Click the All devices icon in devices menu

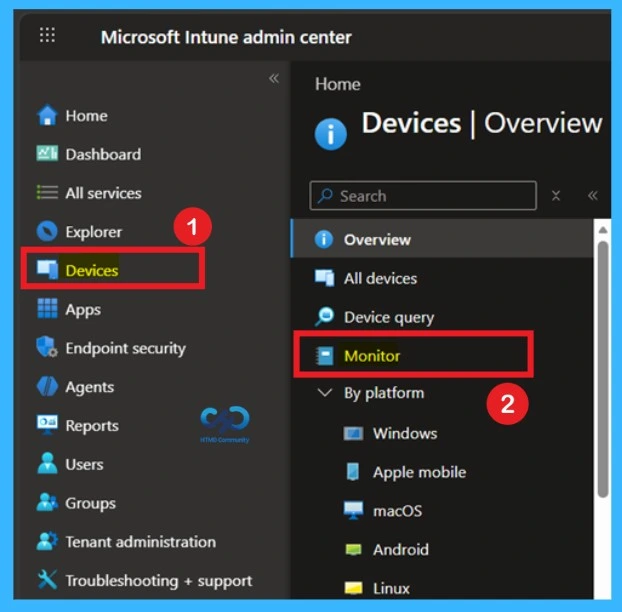click(x=324, y=278)
